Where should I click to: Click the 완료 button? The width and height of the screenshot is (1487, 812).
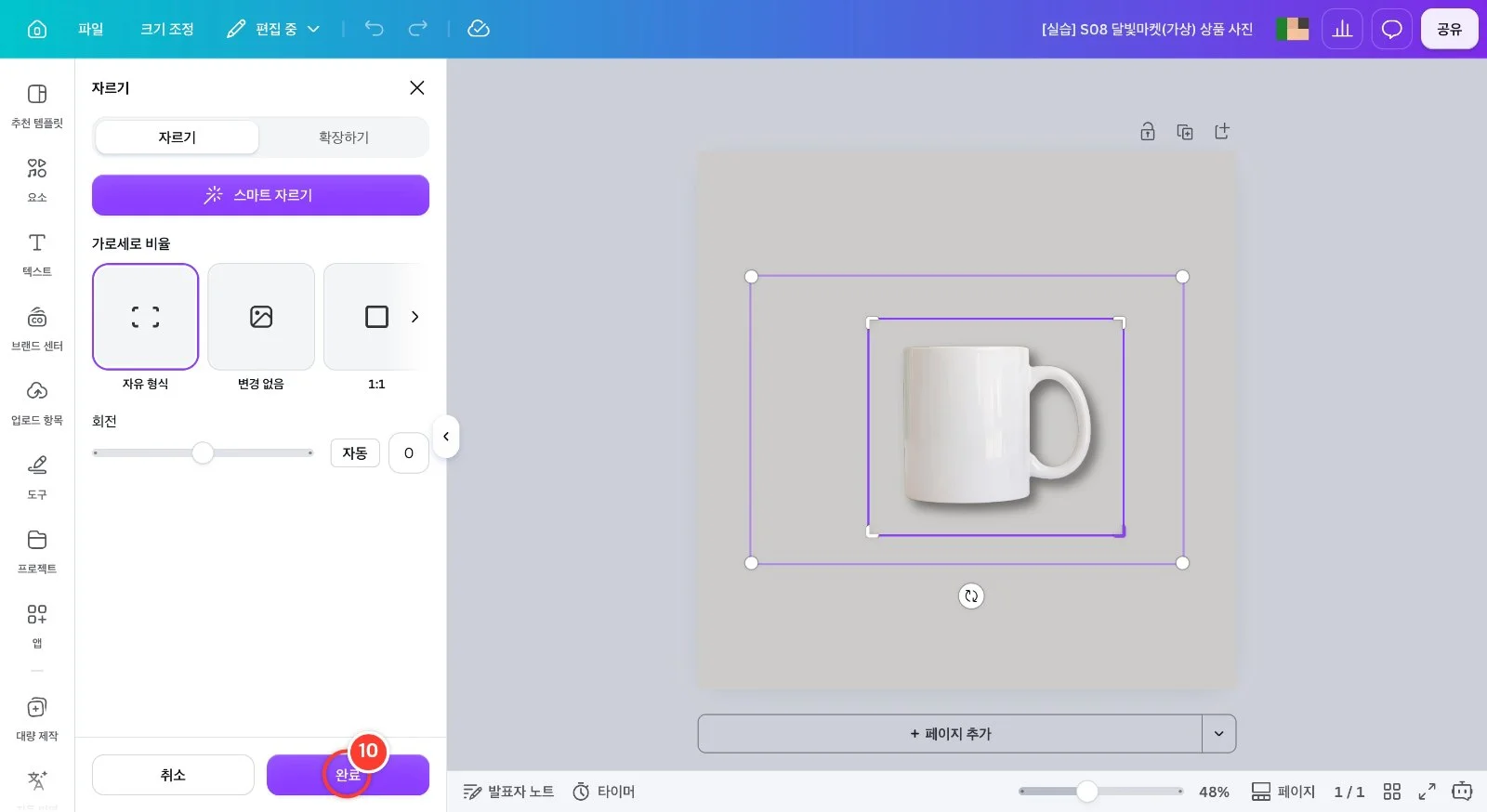(348, 775)
